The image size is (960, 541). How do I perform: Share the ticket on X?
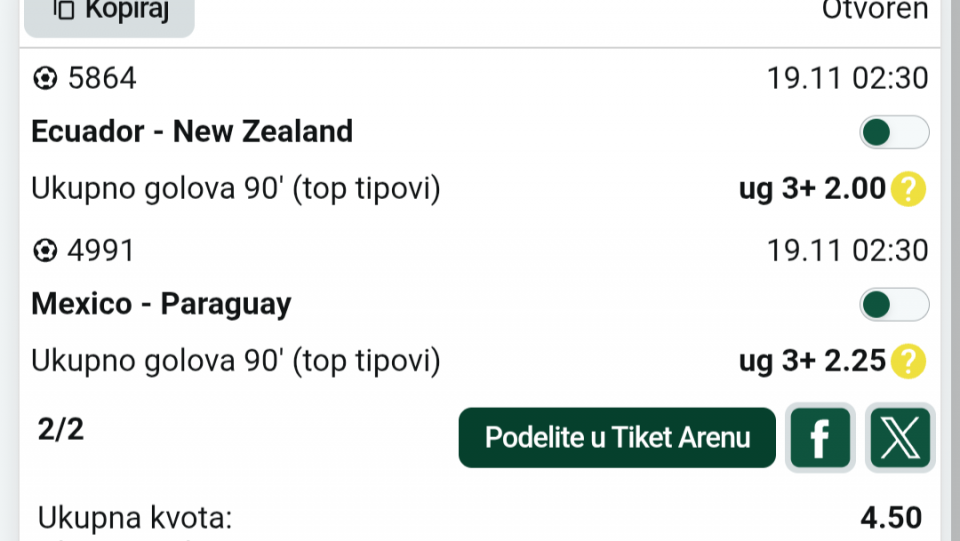[900, 438]
